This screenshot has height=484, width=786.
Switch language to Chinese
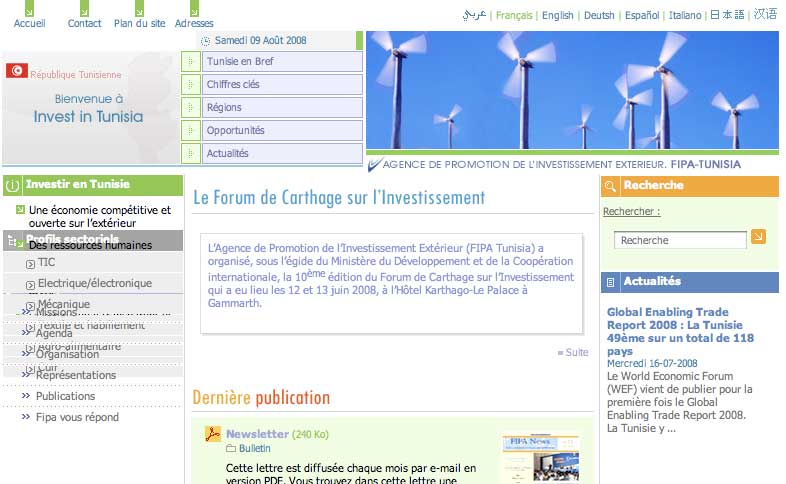[765, 14]
